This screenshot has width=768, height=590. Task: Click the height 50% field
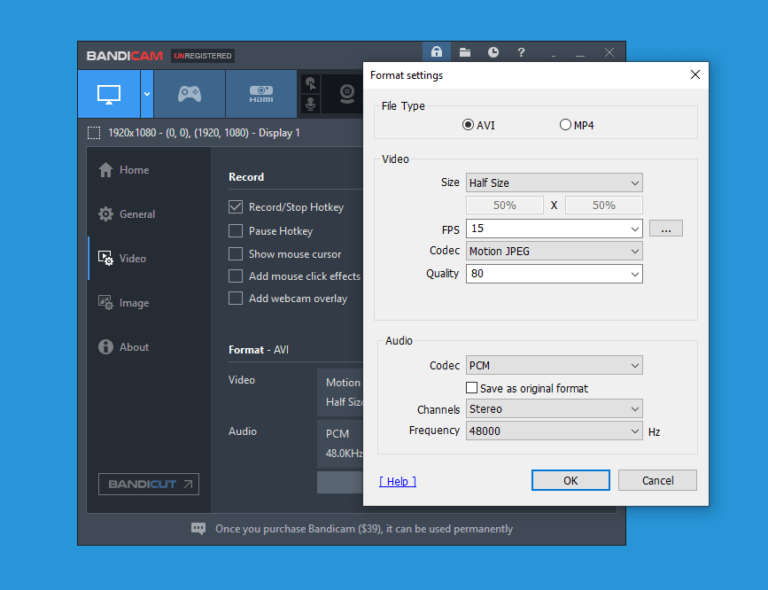(603, 205)
